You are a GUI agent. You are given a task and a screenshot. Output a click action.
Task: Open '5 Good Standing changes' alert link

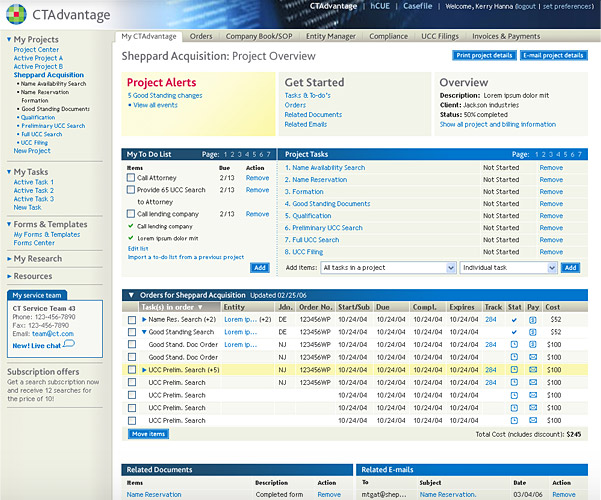tap(165, 95)
